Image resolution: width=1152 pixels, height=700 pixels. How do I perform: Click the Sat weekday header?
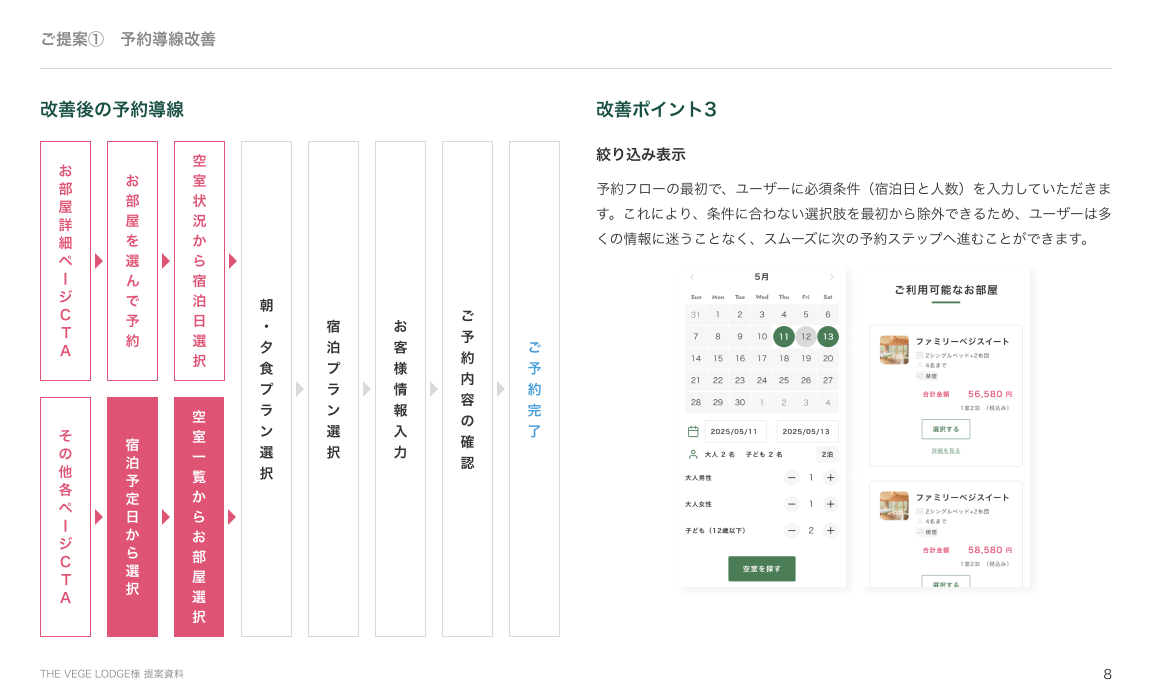(x=828, y=297)
